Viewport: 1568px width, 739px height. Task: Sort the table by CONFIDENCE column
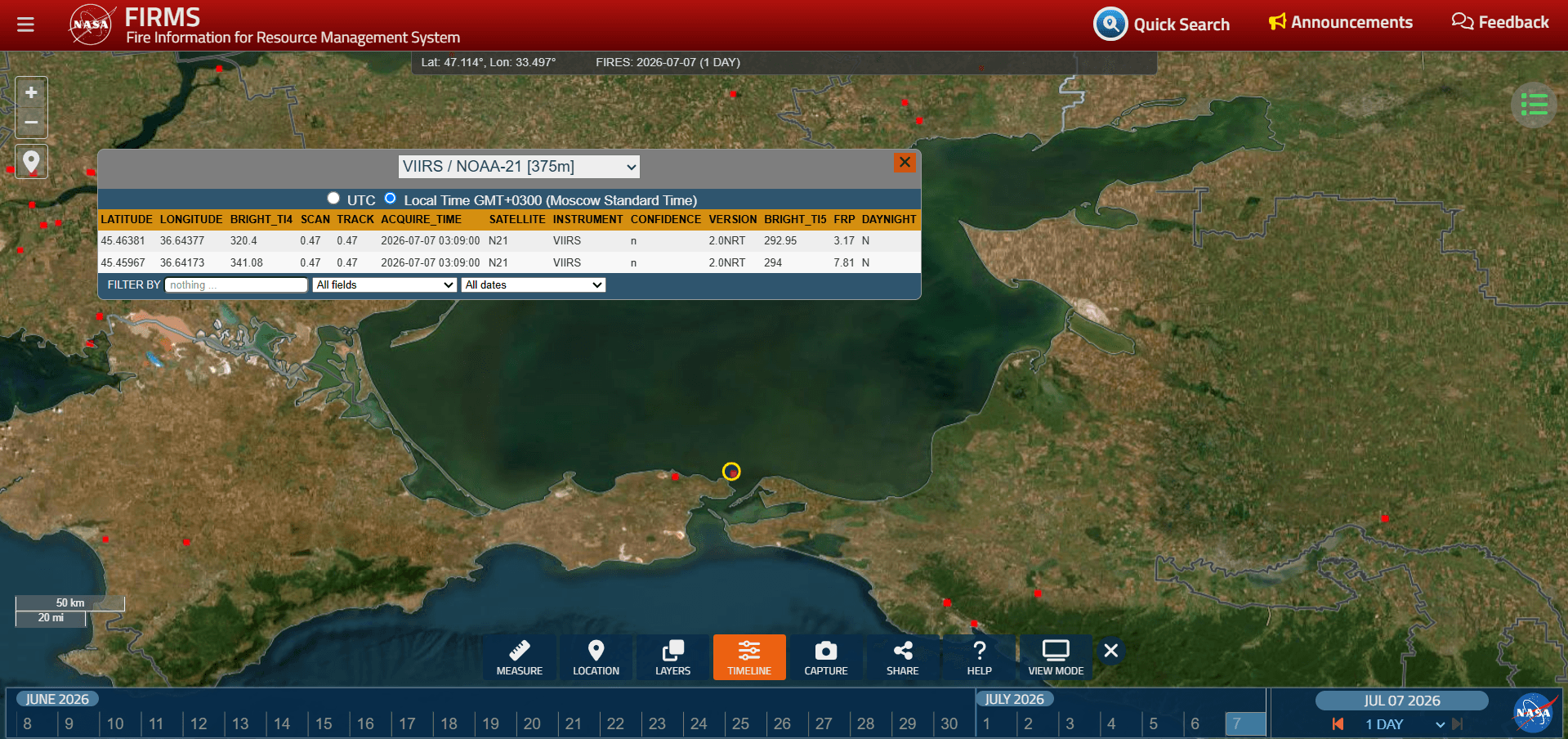(x=666, y=219)
